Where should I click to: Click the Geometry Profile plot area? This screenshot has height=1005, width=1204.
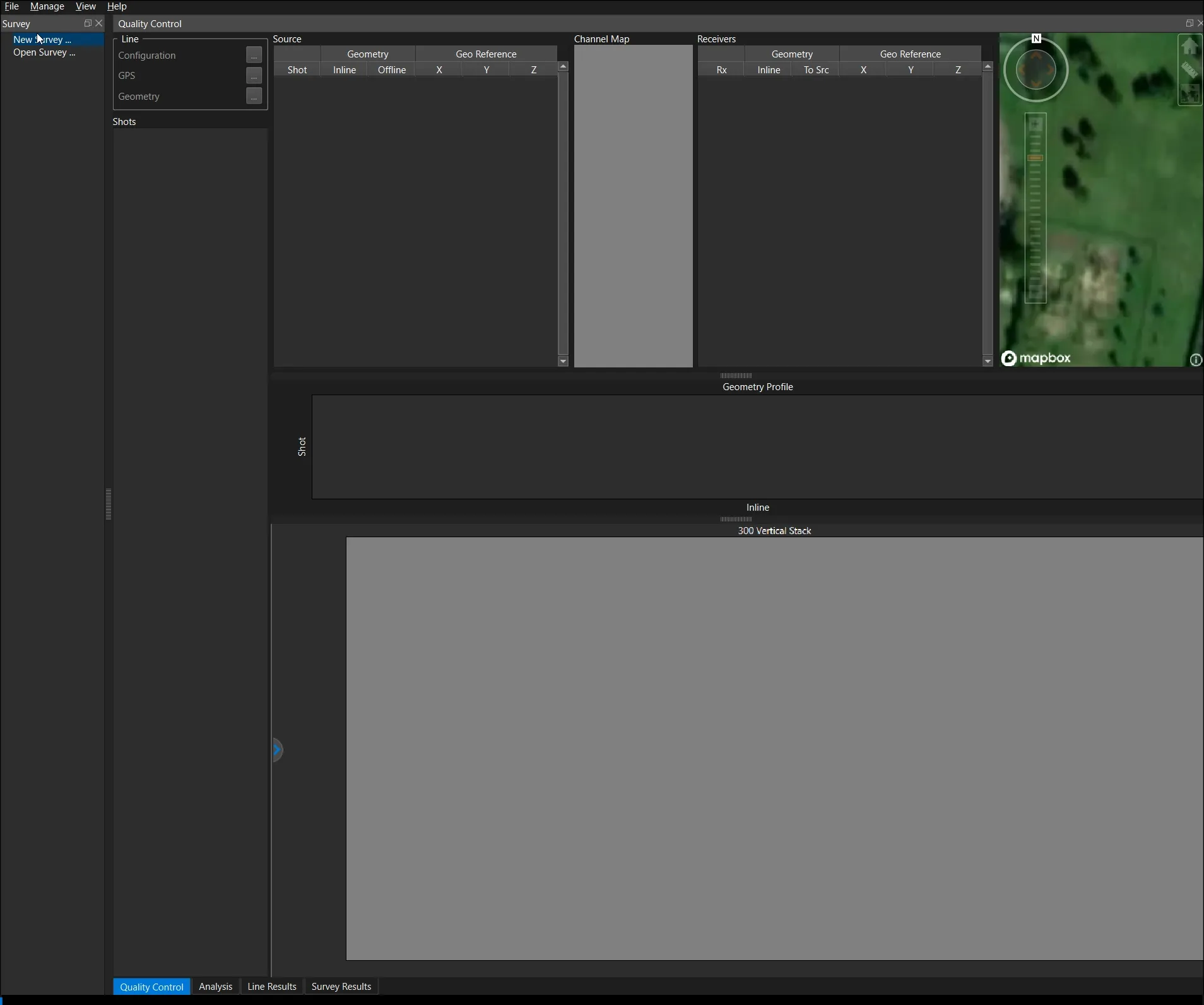pos(758,447)
